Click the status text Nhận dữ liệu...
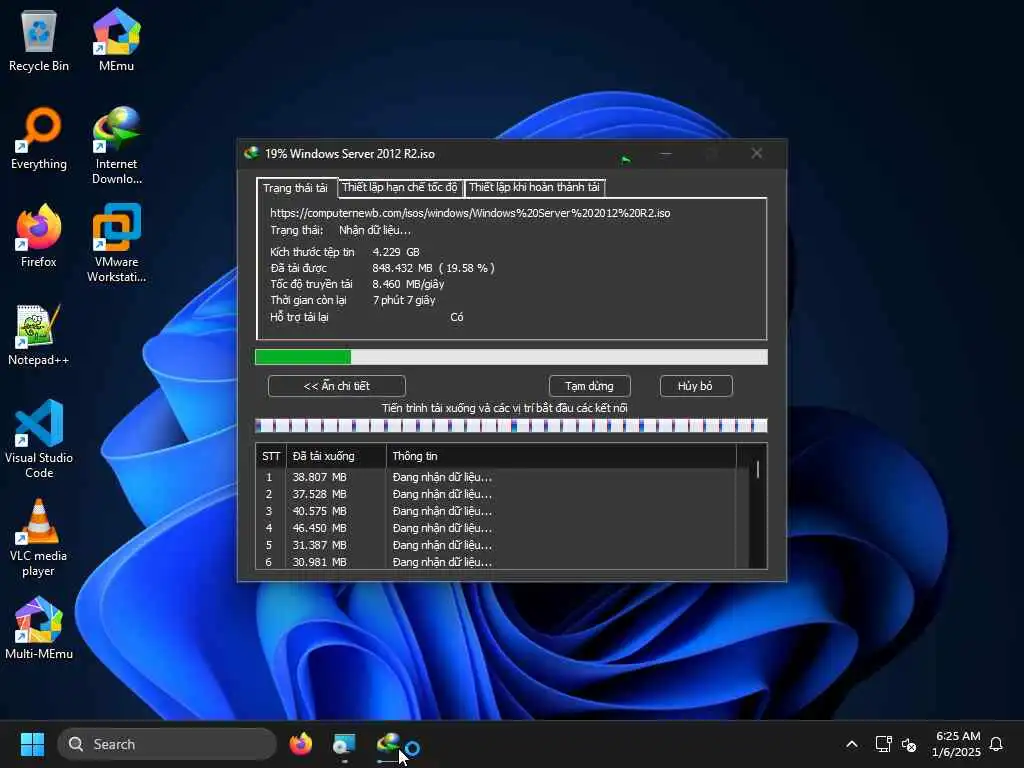This screenshot has width=1024, height=768. click(x=375, y=231)
